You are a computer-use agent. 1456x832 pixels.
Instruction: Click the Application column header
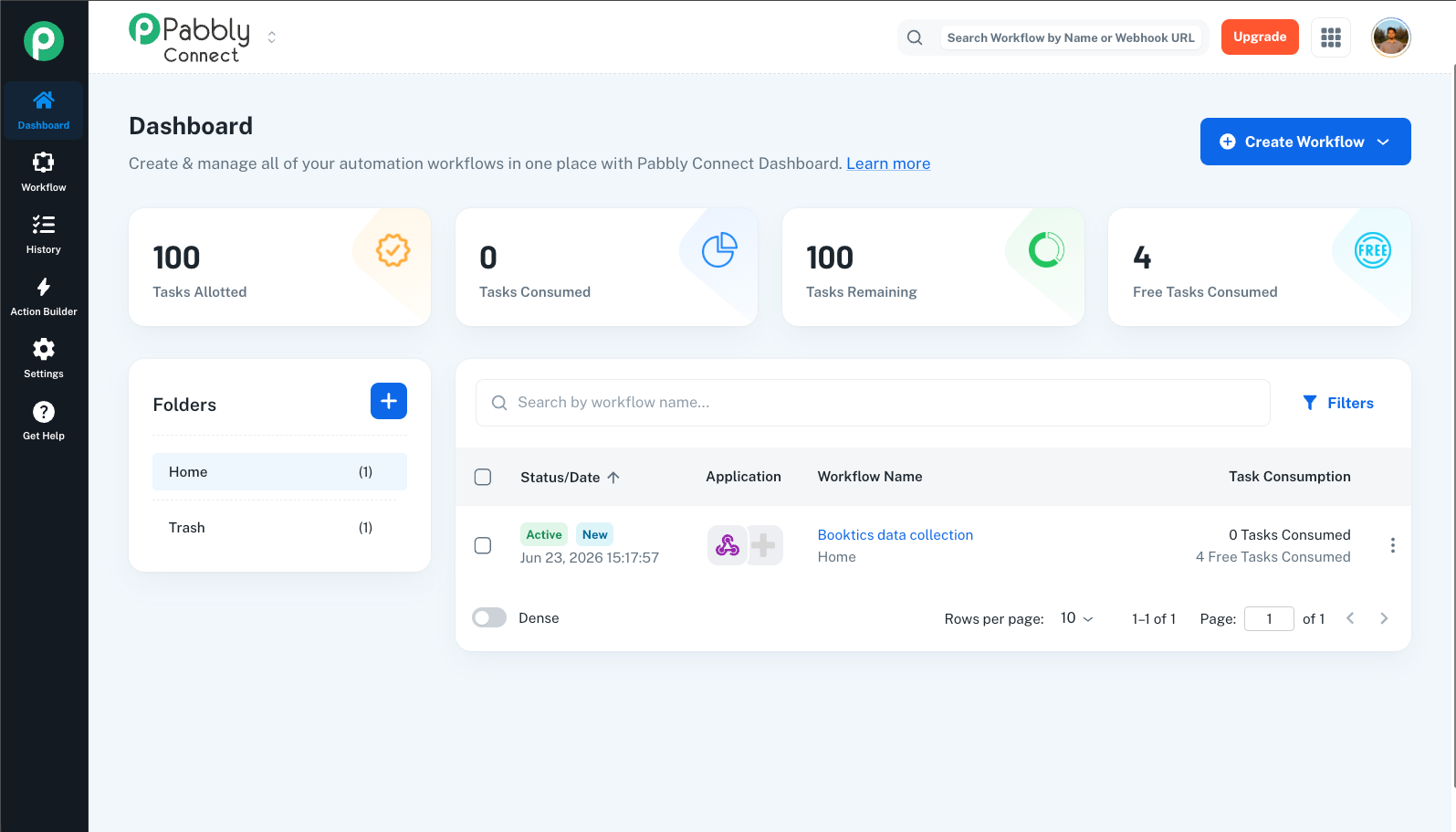click(744, 477)
